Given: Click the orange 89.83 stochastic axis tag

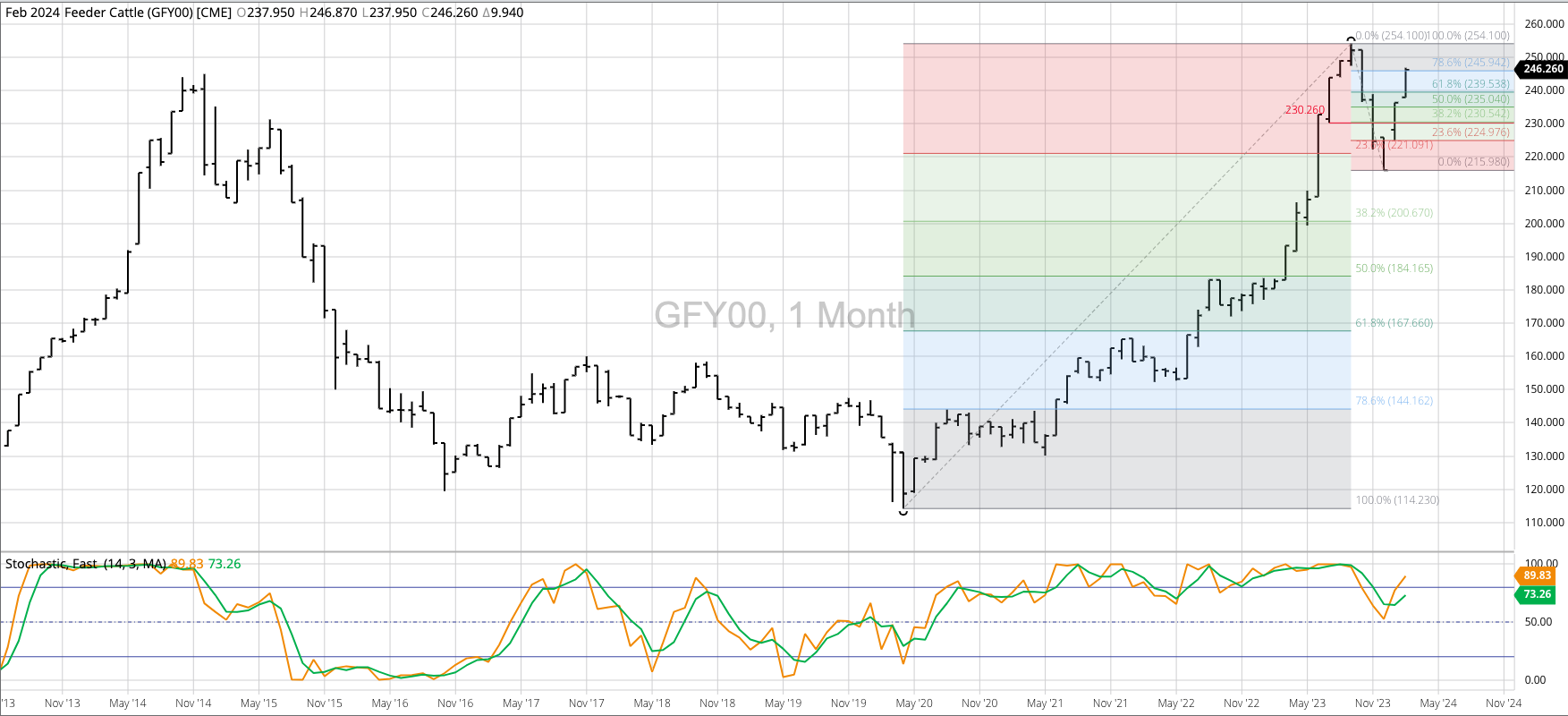Looking at the screenshot, I should (1536, 575).
